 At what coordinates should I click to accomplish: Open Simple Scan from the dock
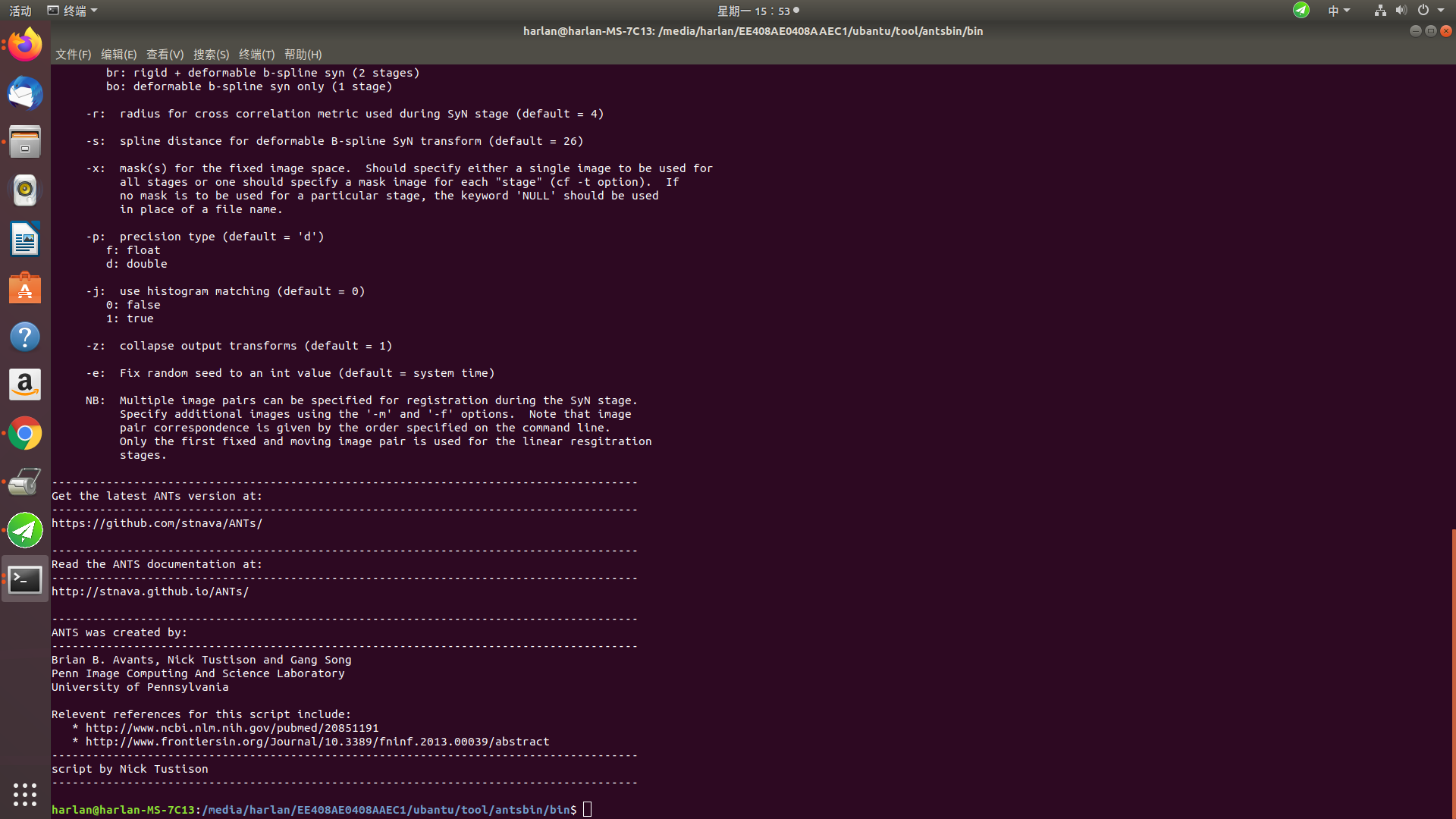point(25,482)
